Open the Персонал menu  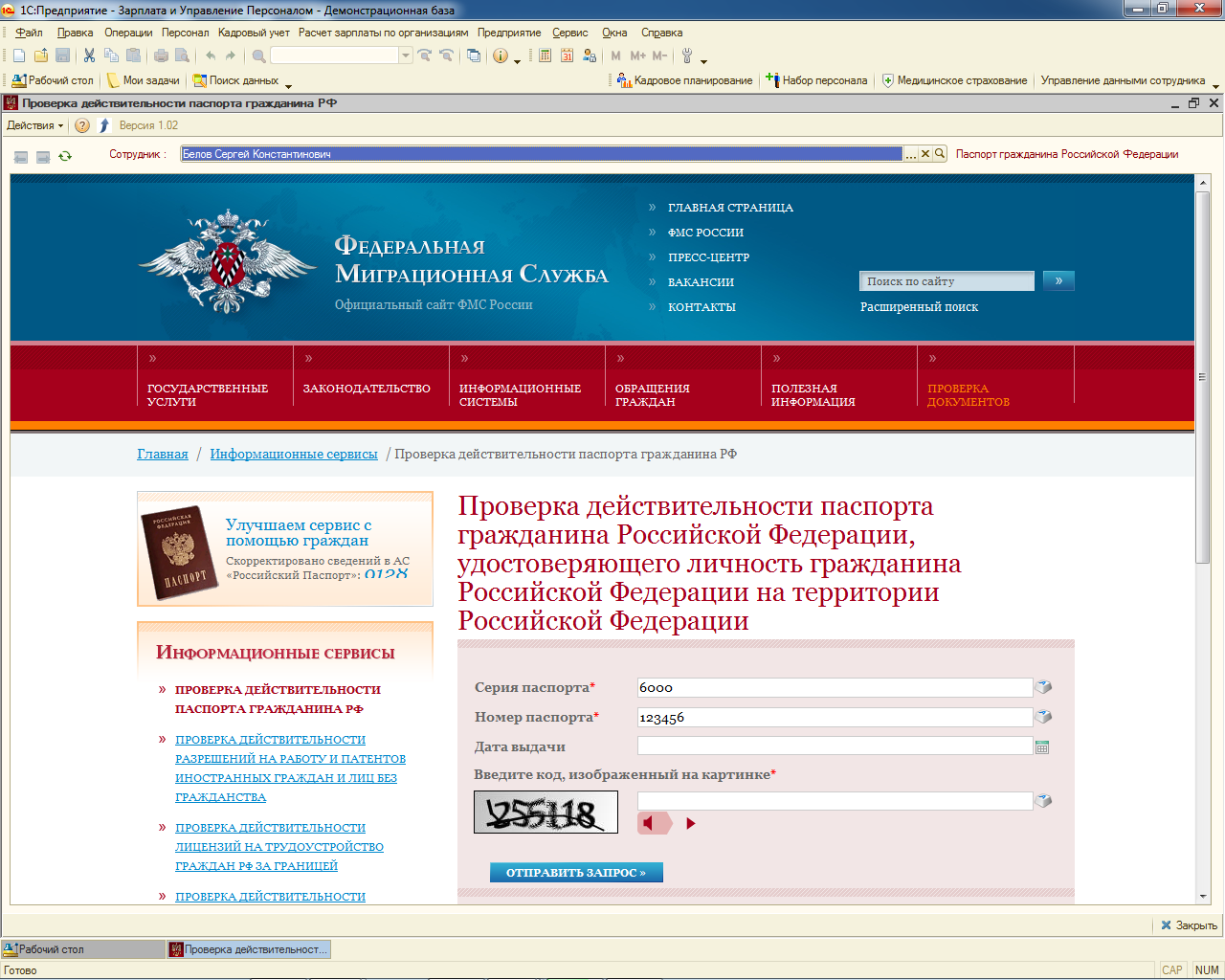pos(185,33)
